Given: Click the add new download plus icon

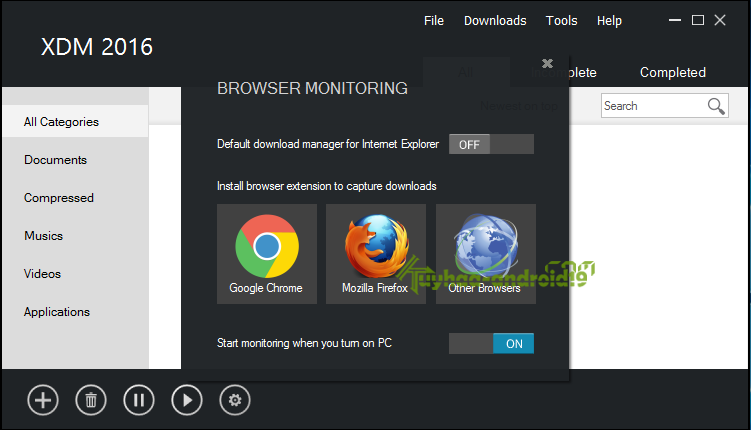Looking at the screenshot, I should 43,400.
